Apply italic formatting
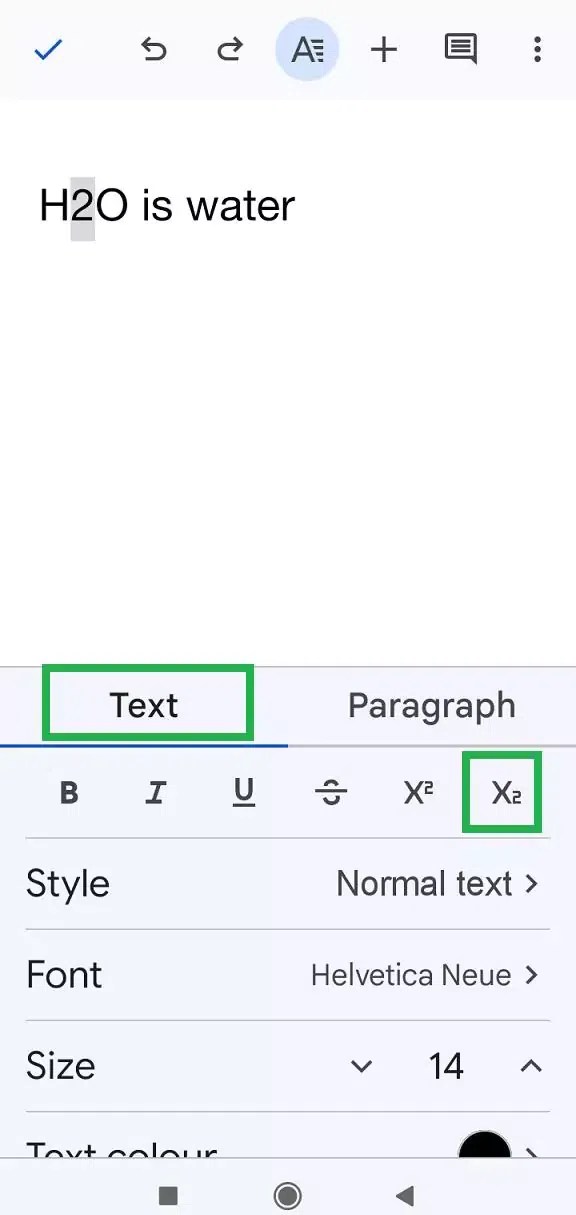The width and height of the screenshot is (576, 1215). [x=156, y=792]
